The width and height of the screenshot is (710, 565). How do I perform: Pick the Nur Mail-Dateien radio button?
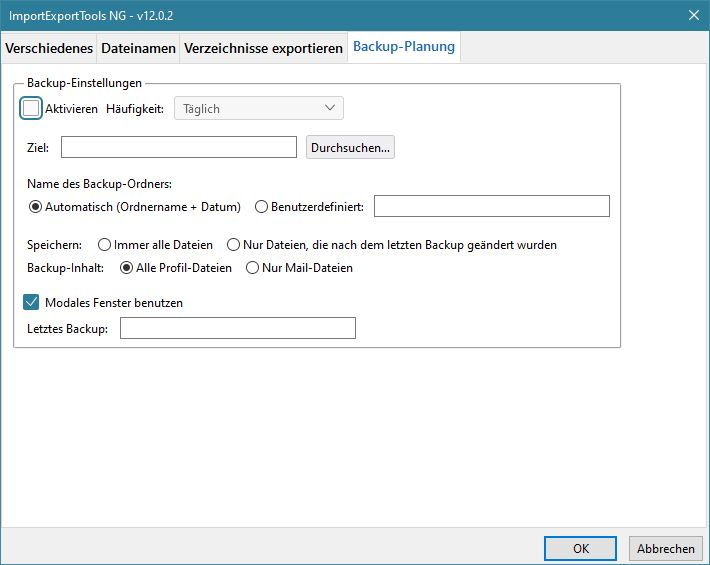[x=253, y=268]
